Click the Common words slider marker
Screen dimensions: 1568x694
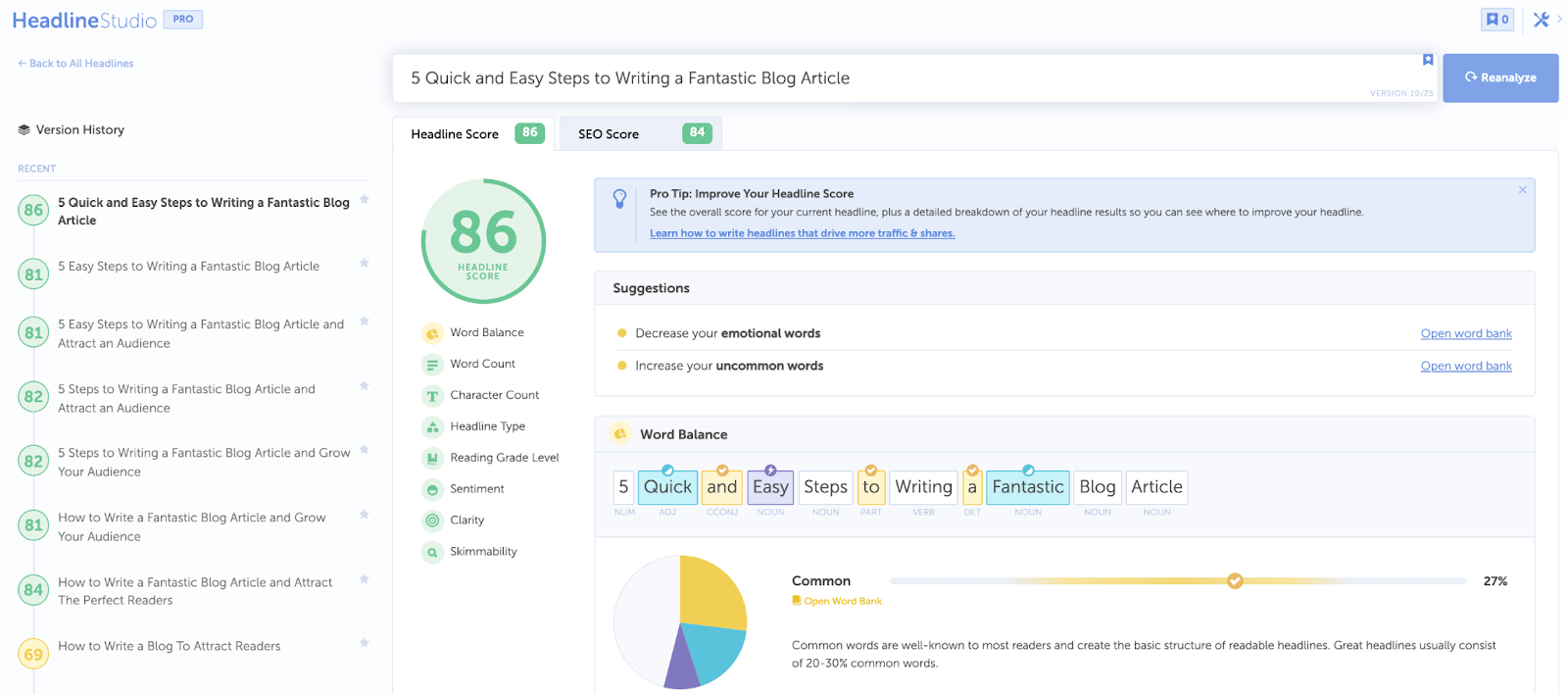(x=1235, y=581)
